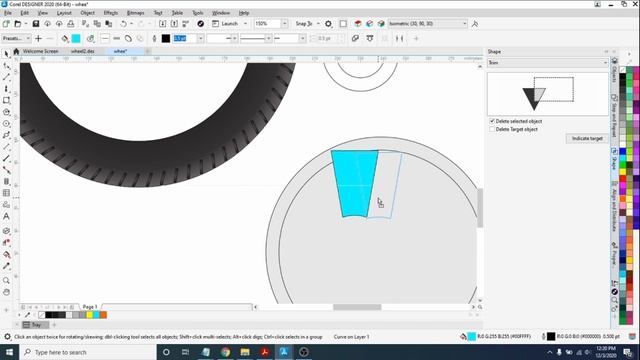Uncheck Delete selected object checkbox
Image resolution: width=640 pixels, height=360 pixels.
pyautogui.click(x=492, y=121)
